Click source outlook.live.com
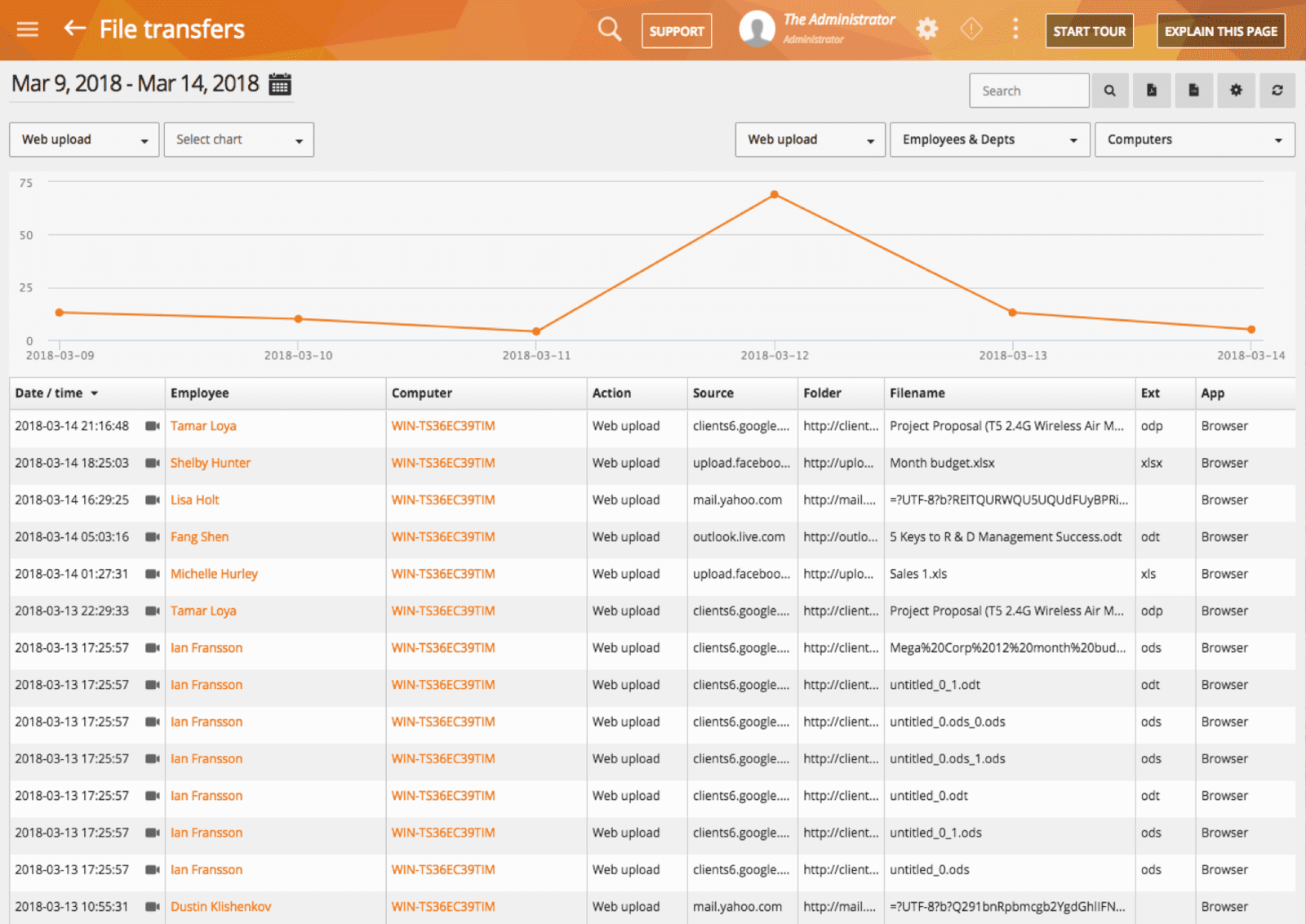The width and height of the screenshot is (1306, 924). [x=739, y=537]
